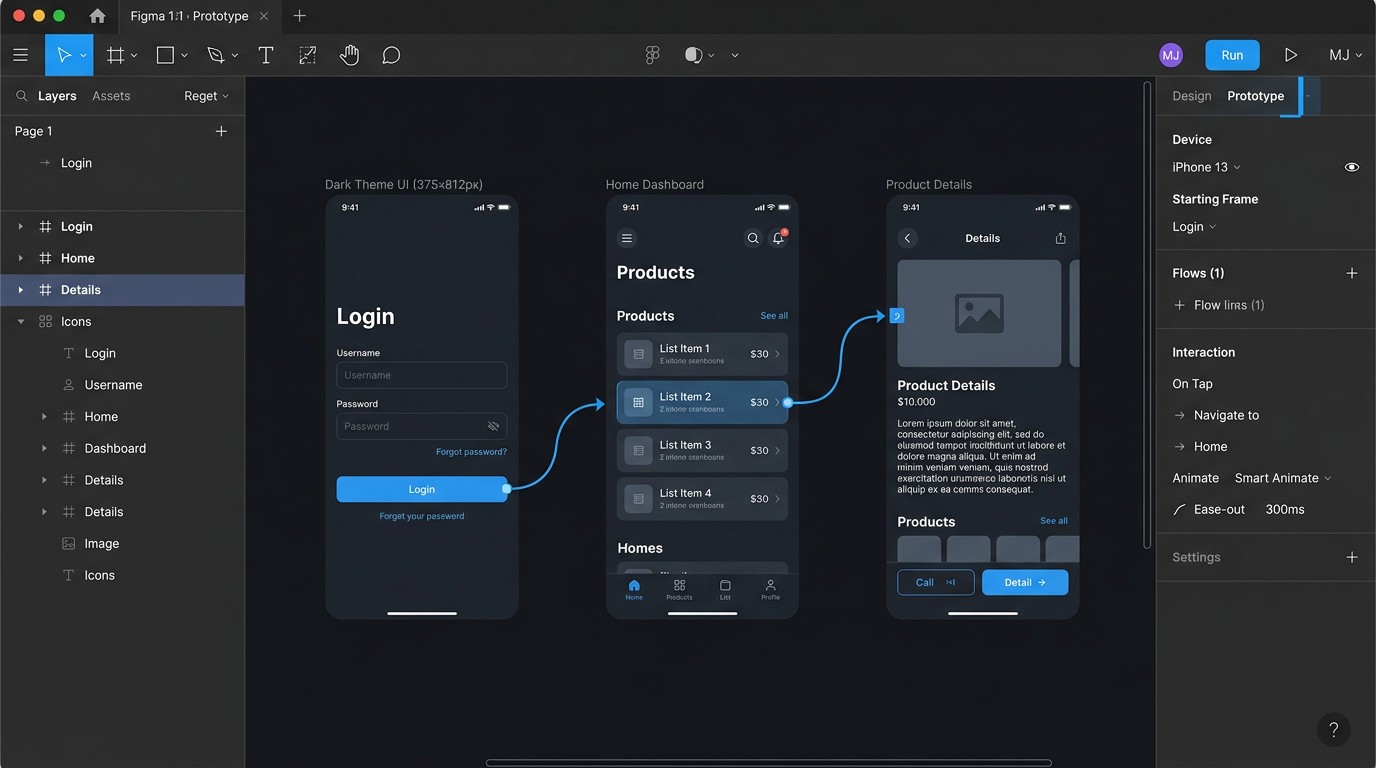Screen dimensions: 1376x768
Task: Select the List Item 2 row
Action: click(x=702, y=402)
